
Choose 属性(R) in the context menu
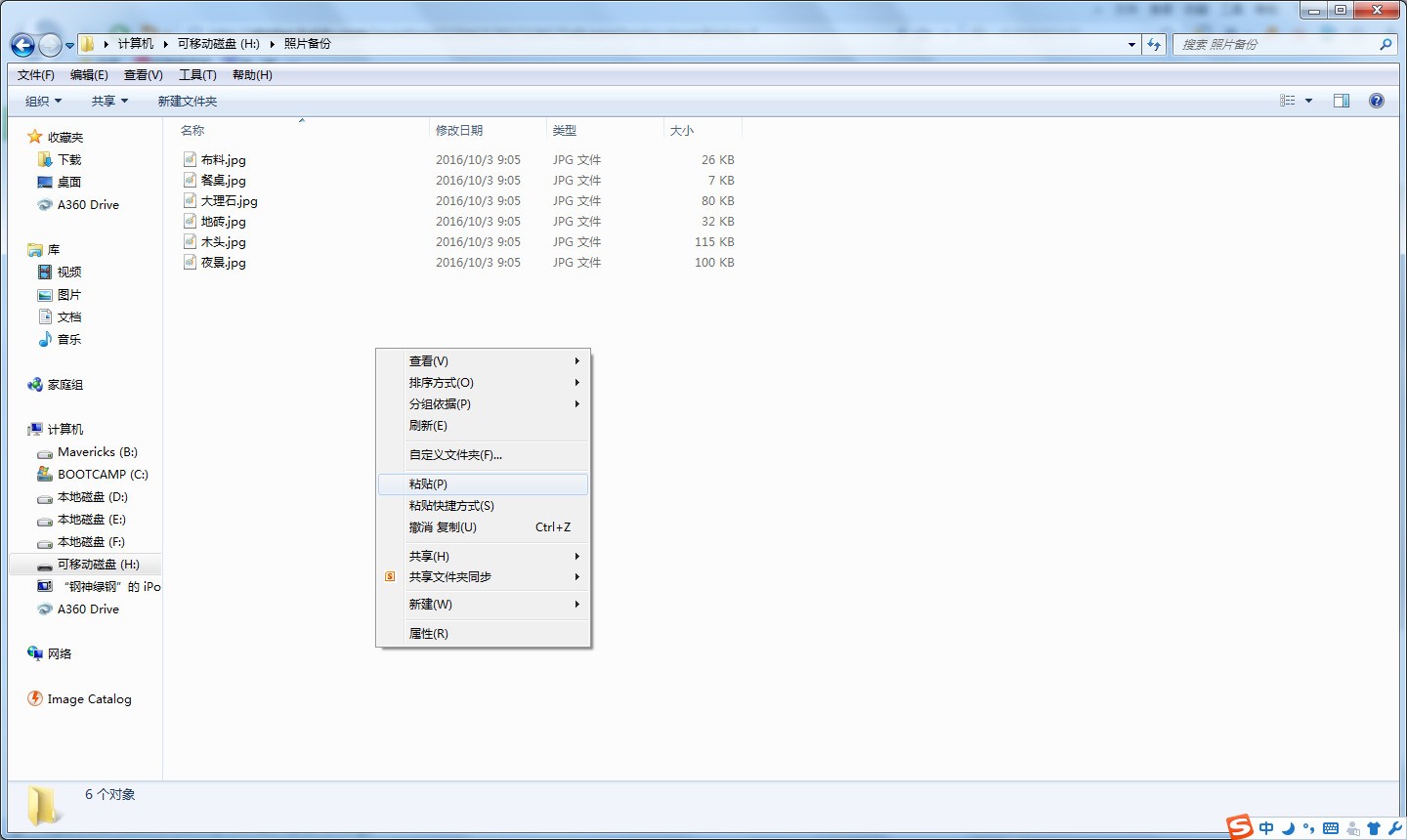(x=484, y=633)
